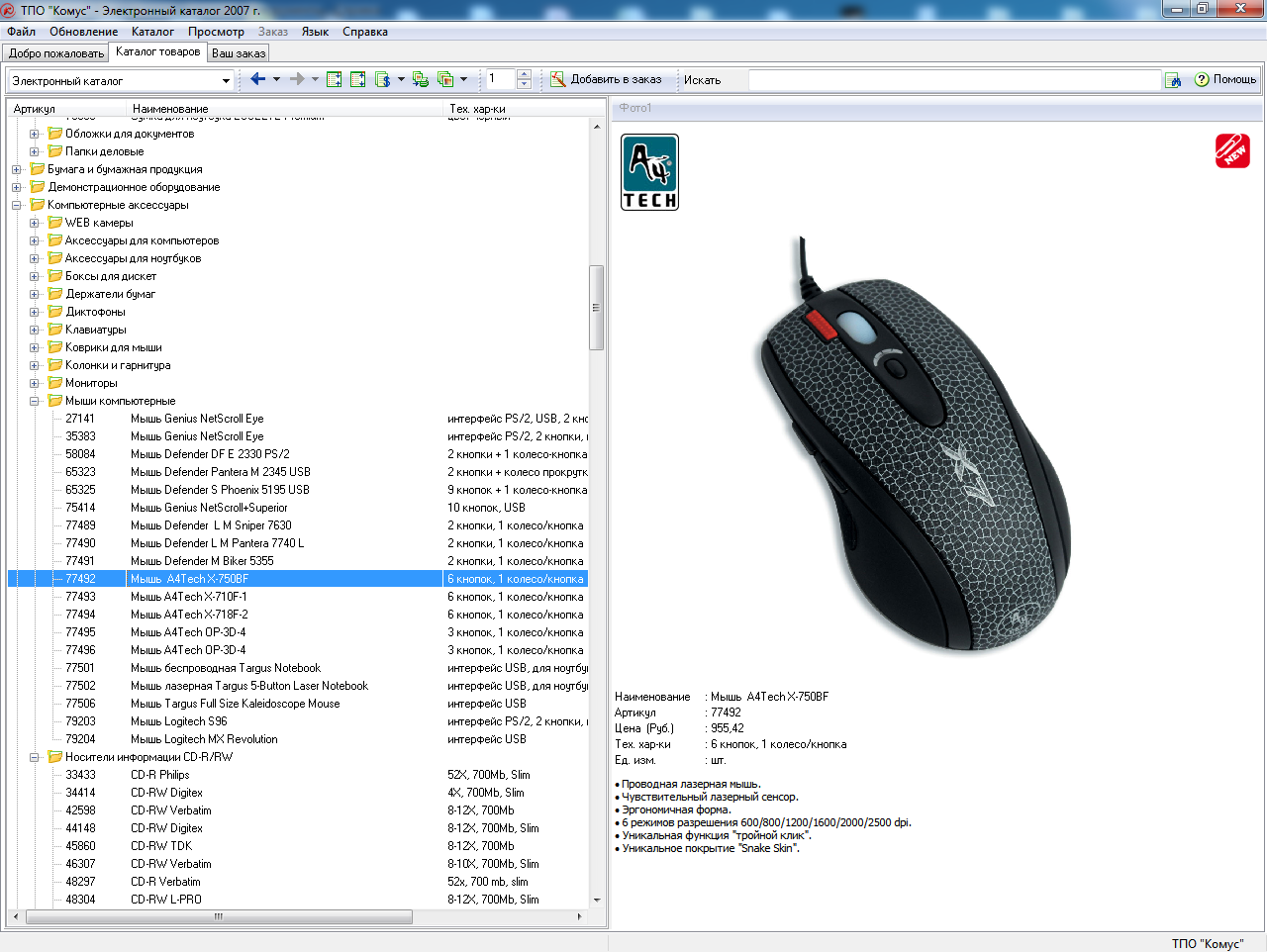Switch to the Добро пожаловать tab
This screenshot has height=952, width=1267.
tap(56, 53)
